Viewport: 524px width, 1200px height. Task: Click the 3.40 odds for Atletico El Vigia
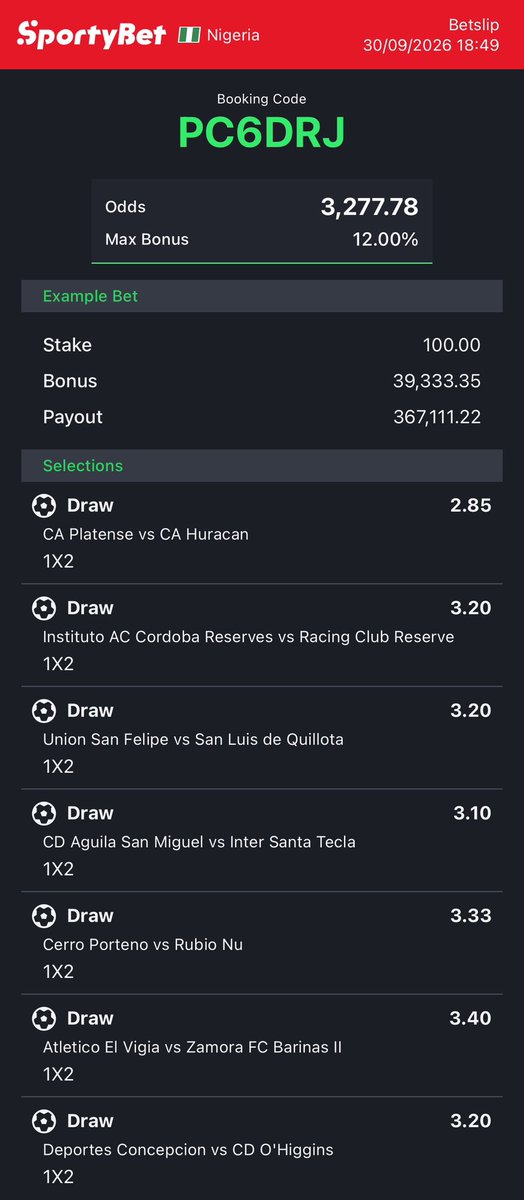click(471, 1019)
